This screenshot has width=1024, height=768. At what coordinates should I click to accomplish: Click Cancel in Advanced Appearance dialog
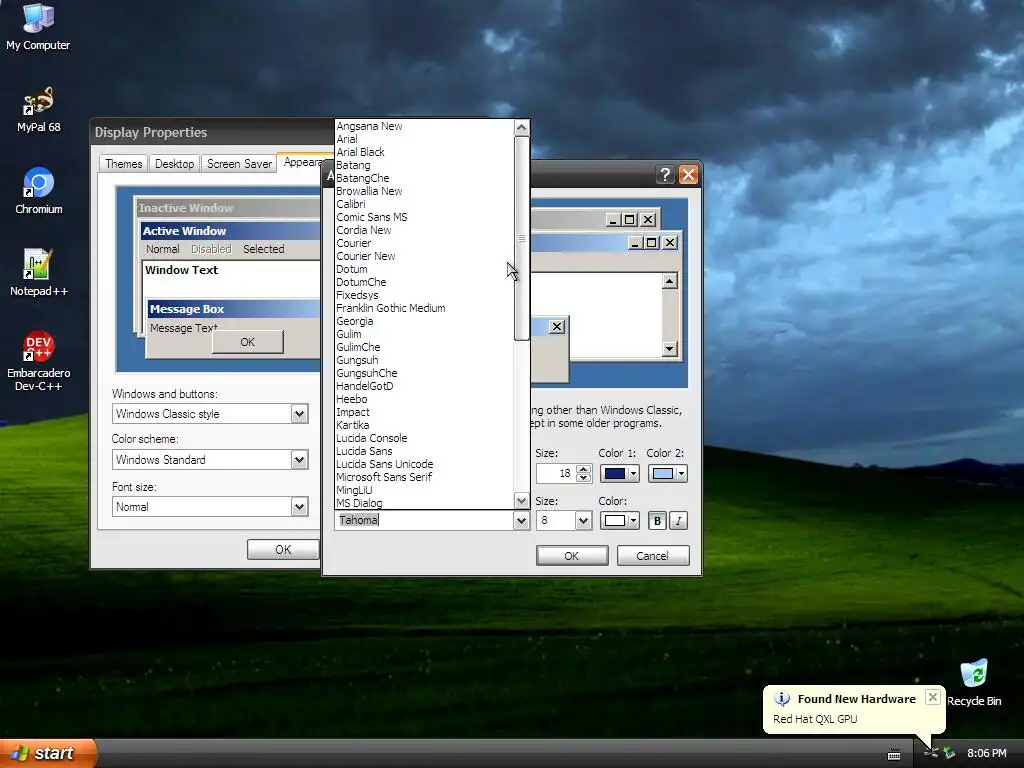tap(653, 556)
